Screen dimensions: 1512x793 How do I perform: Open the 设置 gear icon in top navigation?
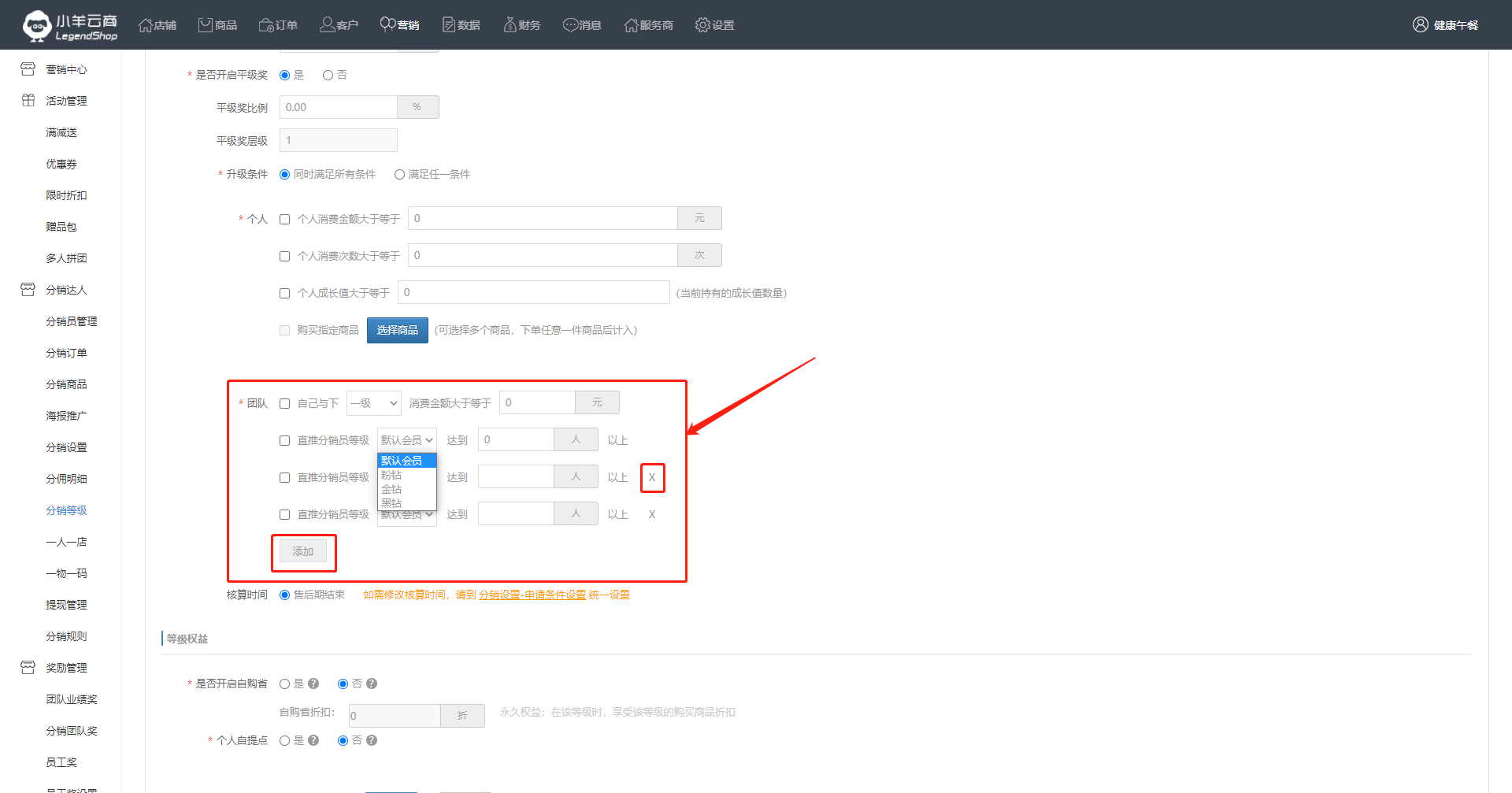pos(702,25)
